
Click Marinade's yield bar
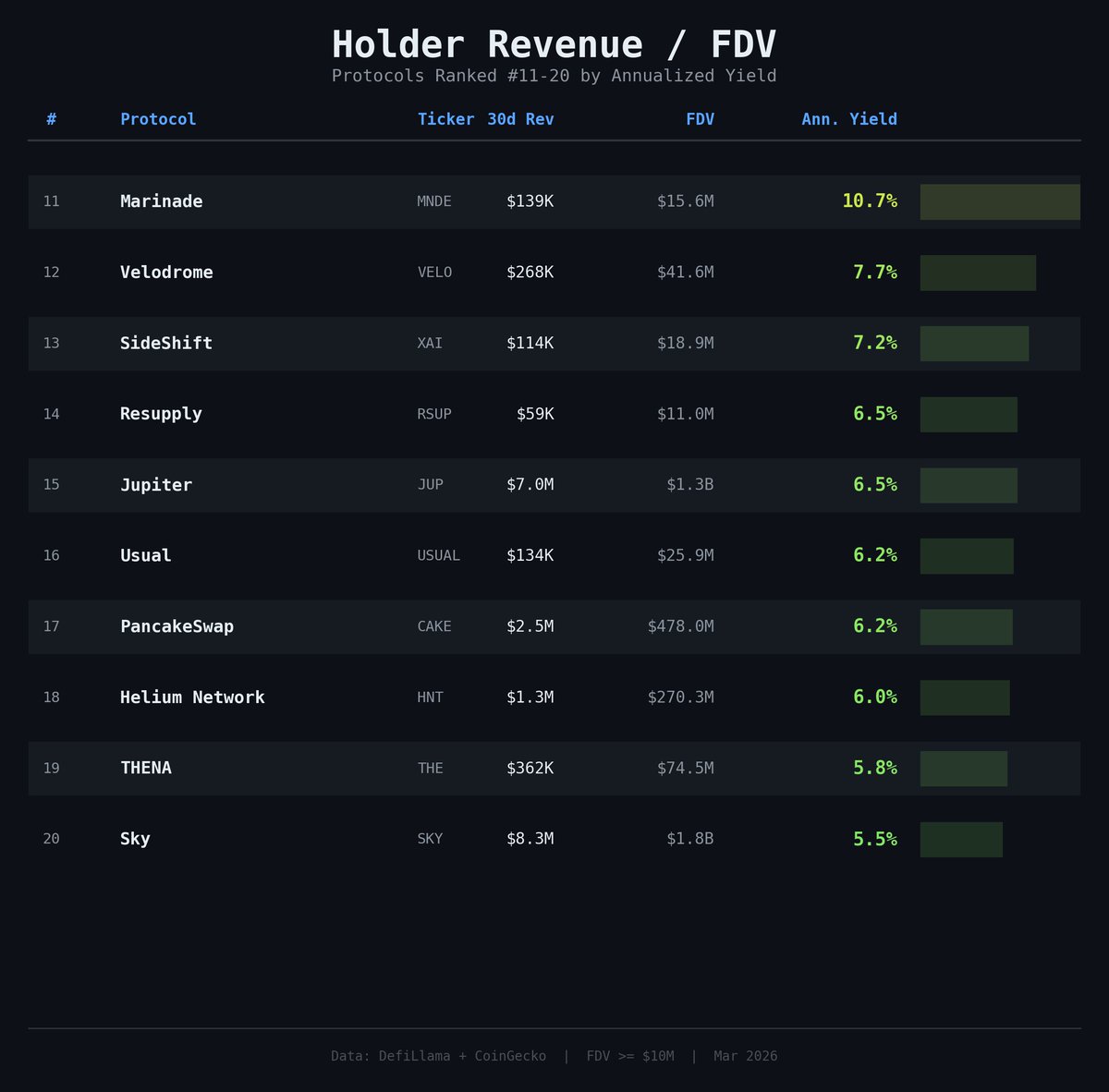tap(1000, 202)
